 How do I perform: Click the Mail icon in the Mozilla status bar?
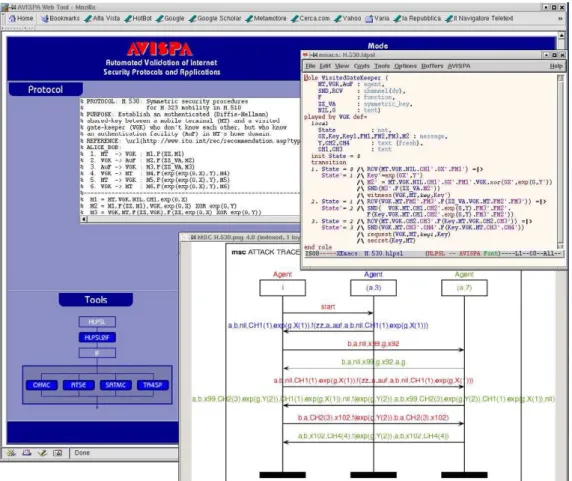tap(27, 453)
